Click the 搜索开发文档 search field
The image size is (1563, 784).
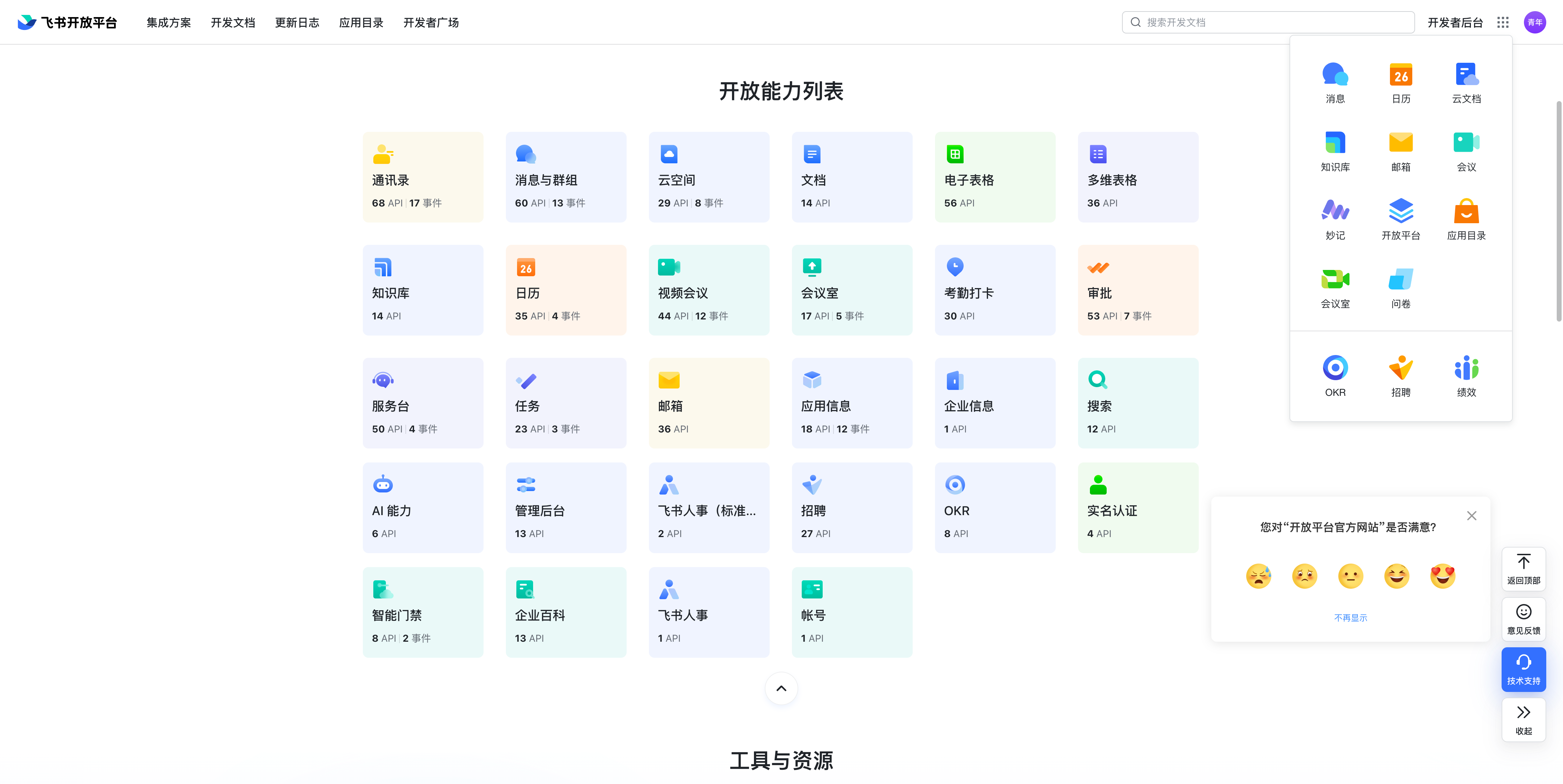coord(1268,22)
